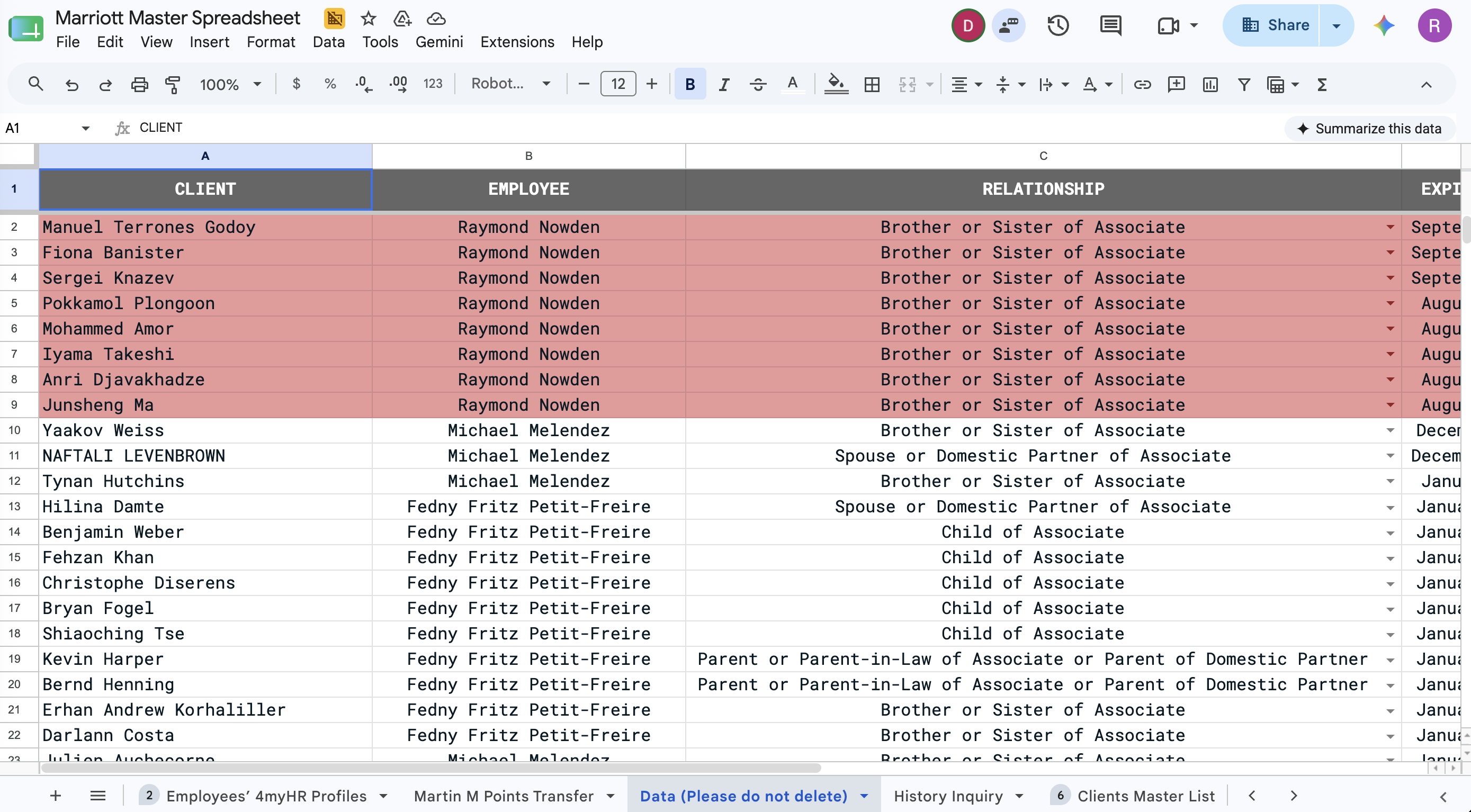Open the Functions sigma icon
The width and height of the screenshot is (1471, 812).
coord(1321,85)
